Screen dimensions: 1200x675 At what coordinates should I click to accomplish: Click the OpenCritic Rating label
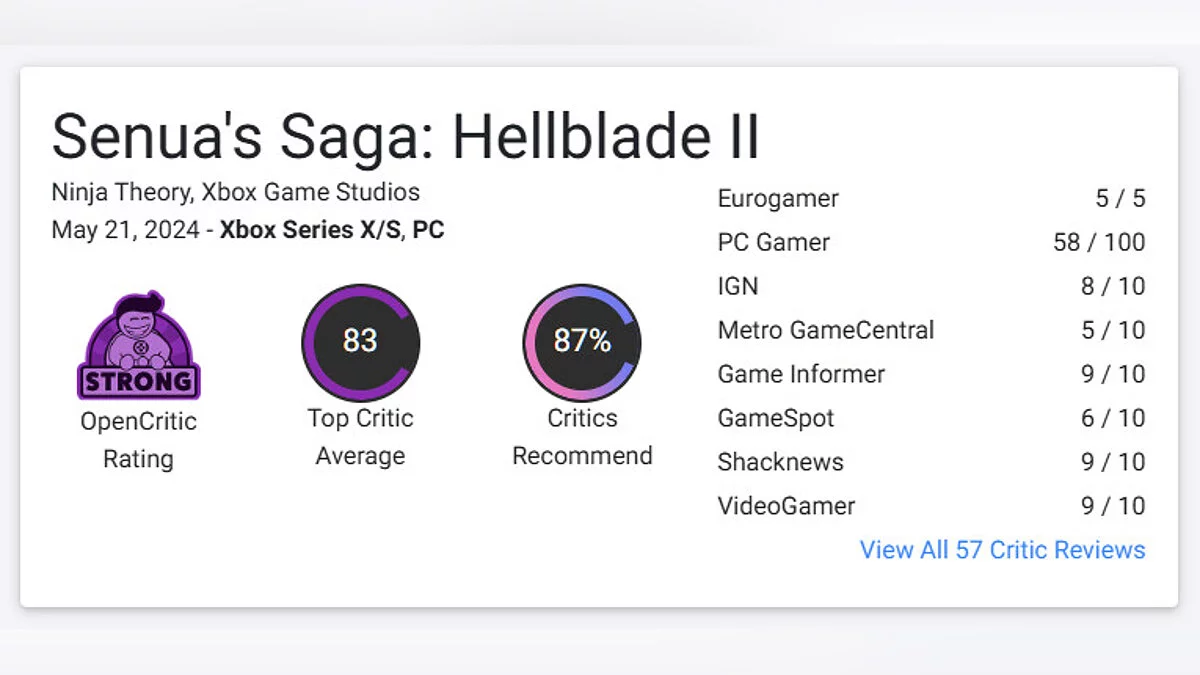tap(138, 440)
